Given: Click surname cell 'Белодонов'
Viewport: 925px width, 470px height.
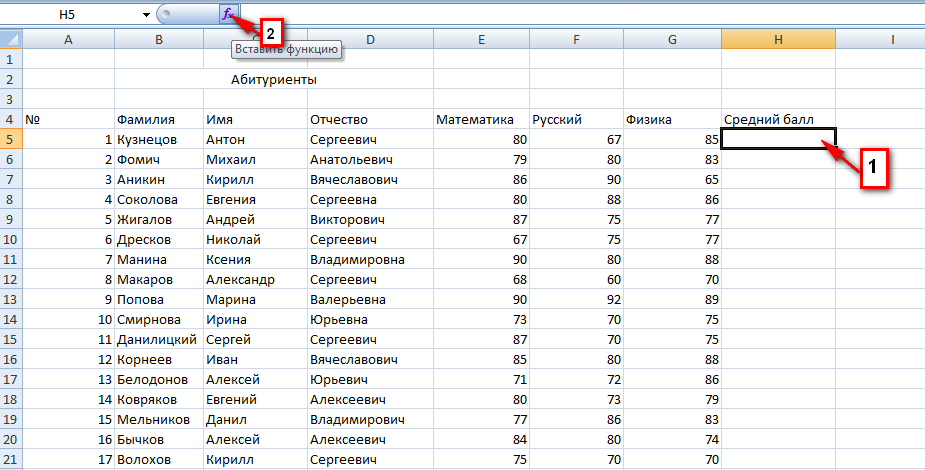Looking at the screenshot, I should click(159, 380).
